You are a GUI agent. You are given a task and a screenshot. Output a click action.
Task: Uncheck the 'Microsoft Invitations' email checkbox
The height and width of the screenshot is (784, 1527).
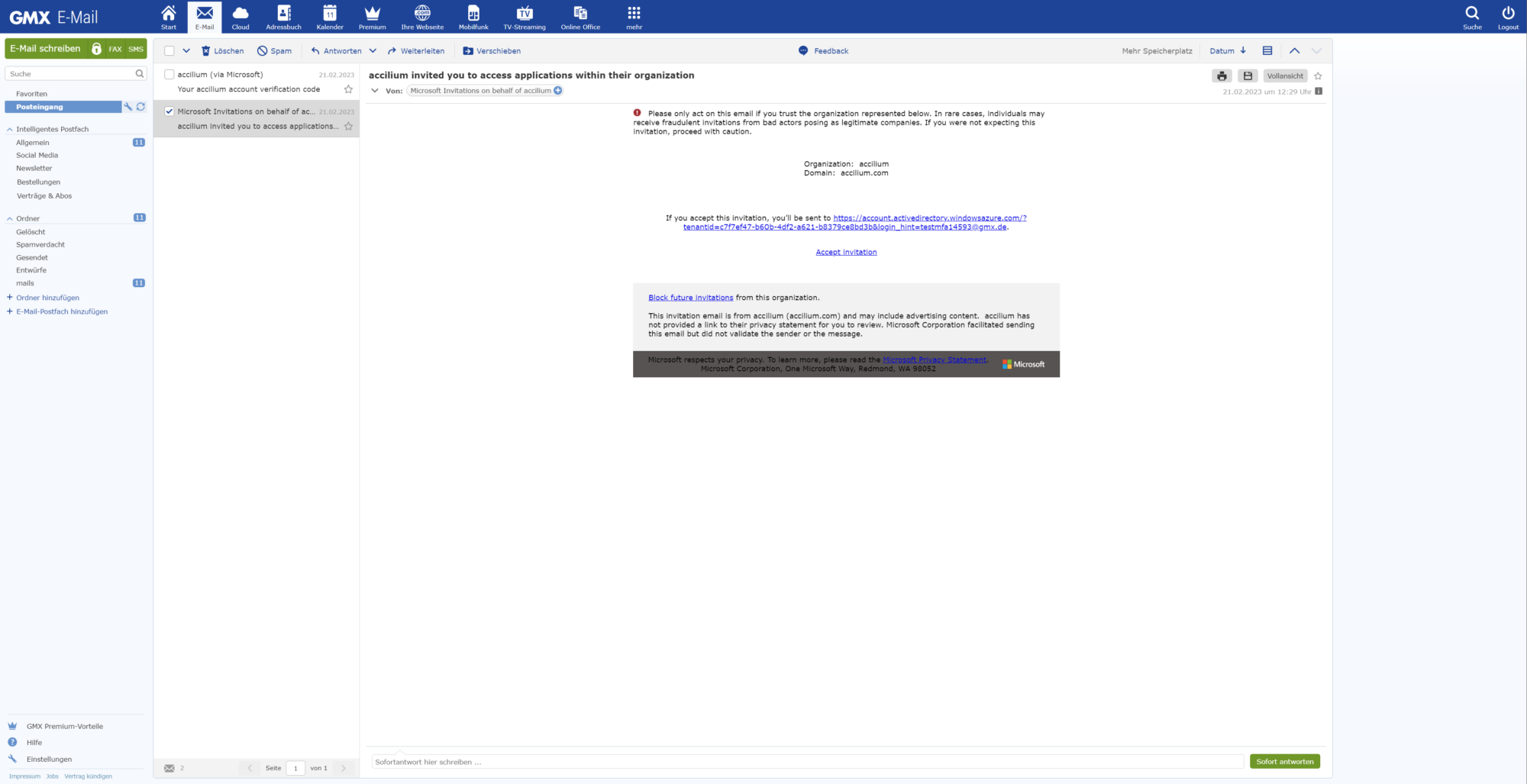(x=169, y=111)
